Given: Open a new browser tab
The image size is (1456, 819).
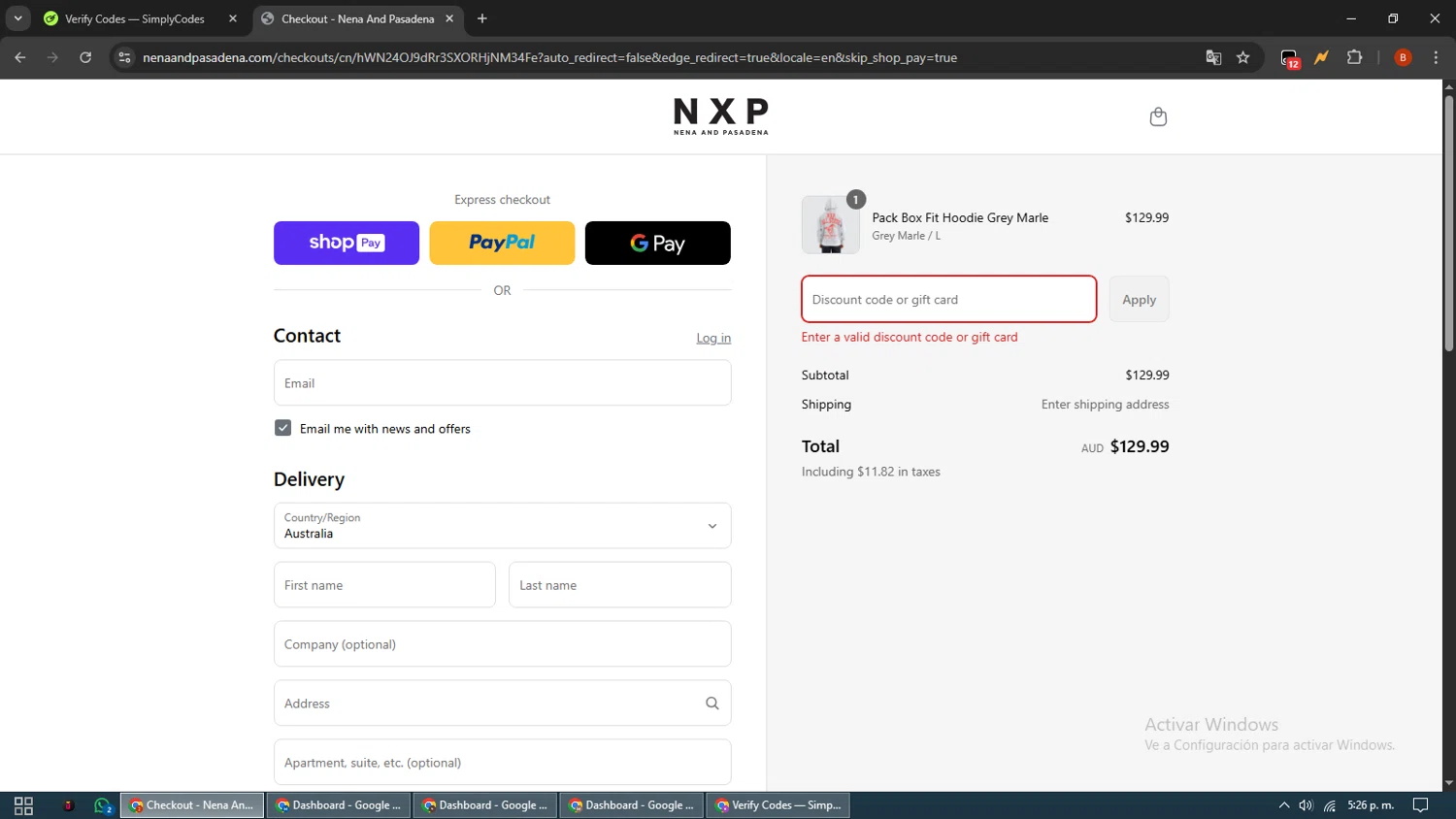Looking at the screenshot, I should pos(482,18).
